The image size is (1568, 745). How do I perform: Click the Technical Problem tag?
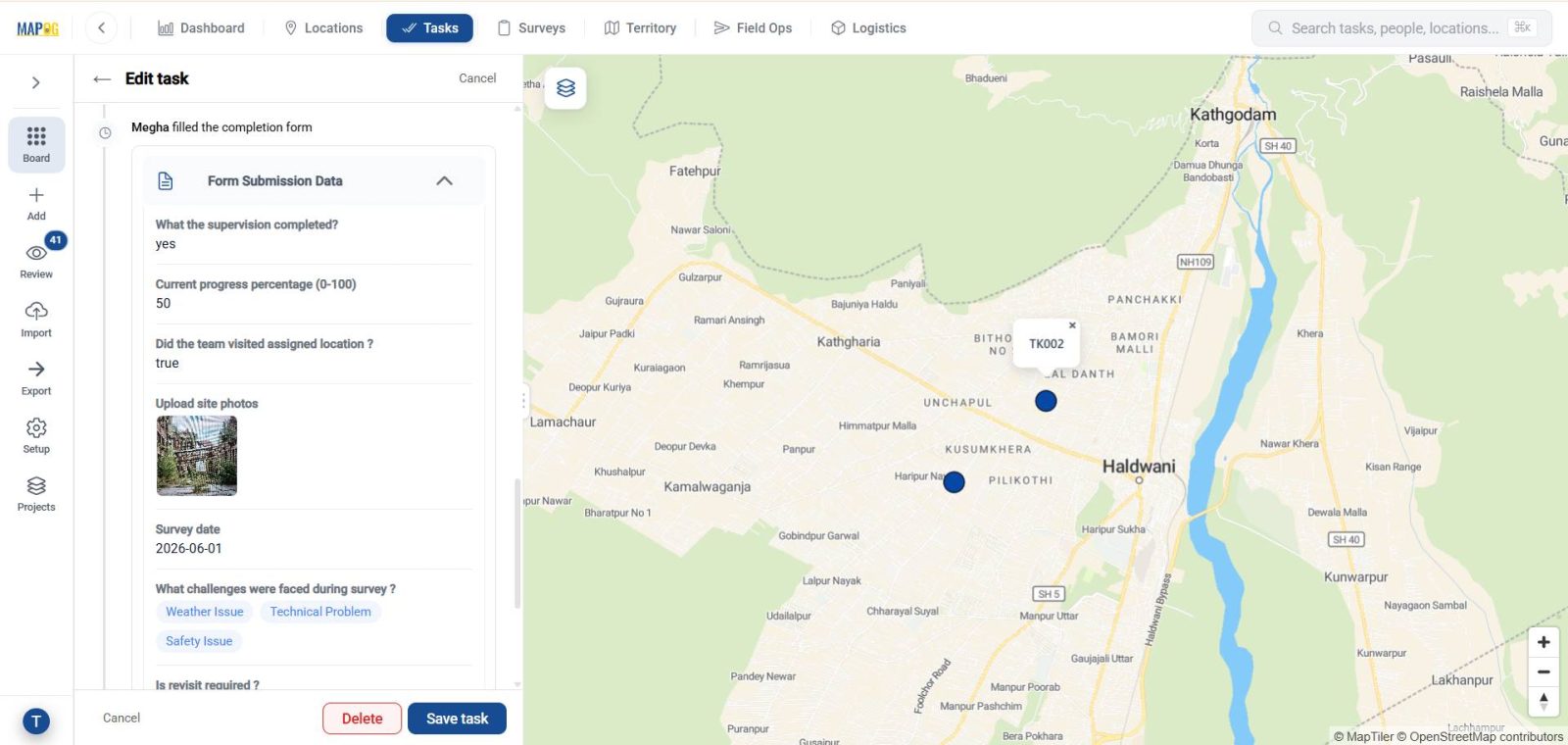click(320, 612)
